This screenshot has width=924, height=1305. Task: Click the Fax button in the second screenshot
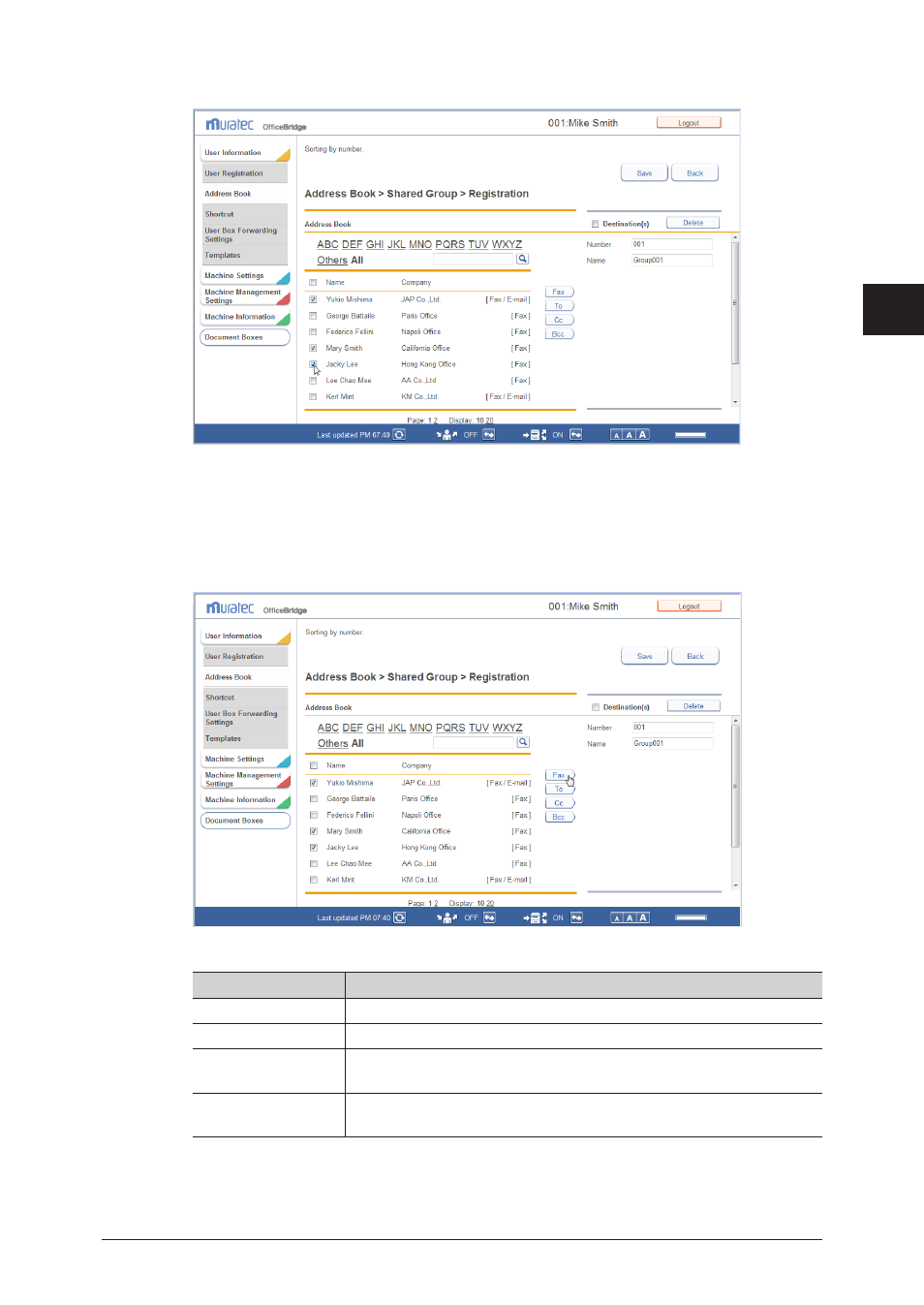(x=560, y=775)
